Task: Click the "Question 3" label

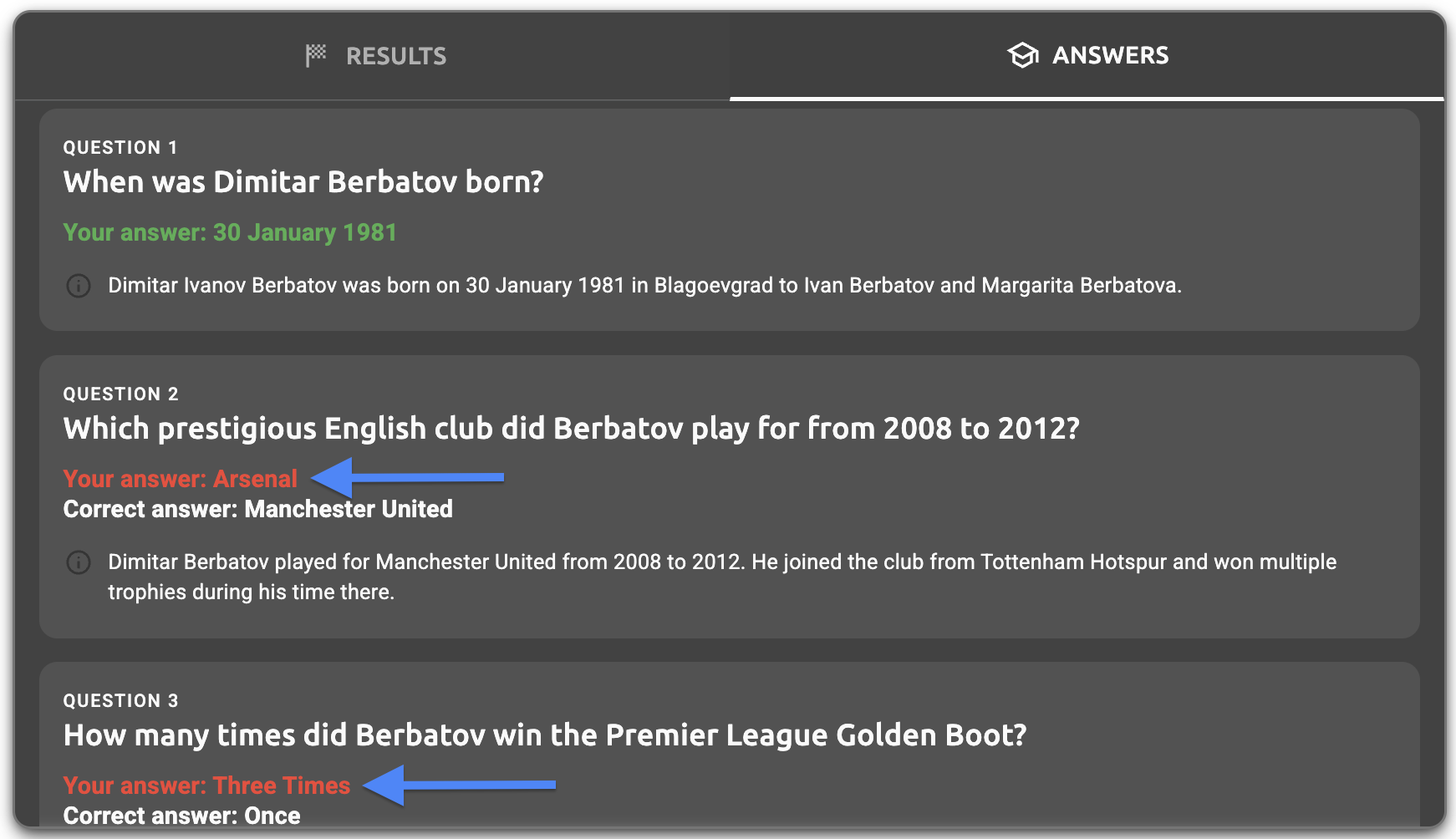Action: [121, 701]
